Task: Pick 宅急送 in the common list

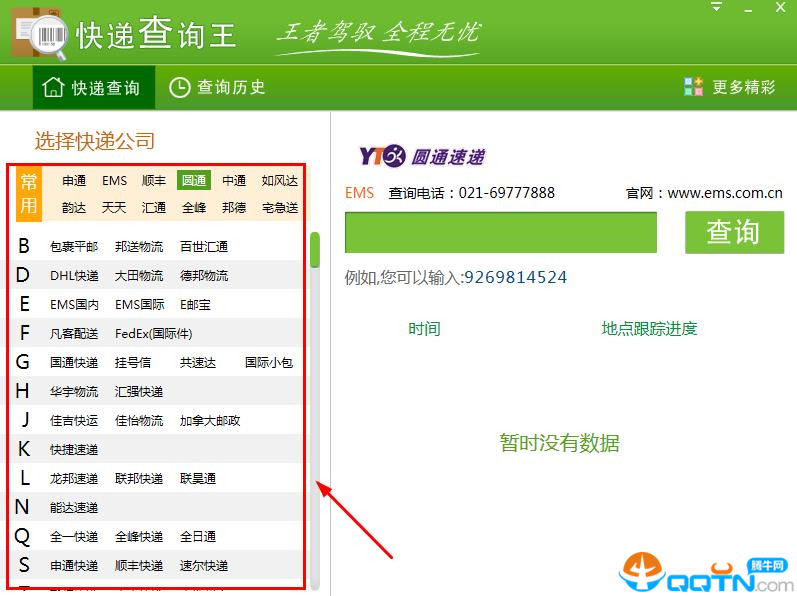Action: [x=280, y=208]
